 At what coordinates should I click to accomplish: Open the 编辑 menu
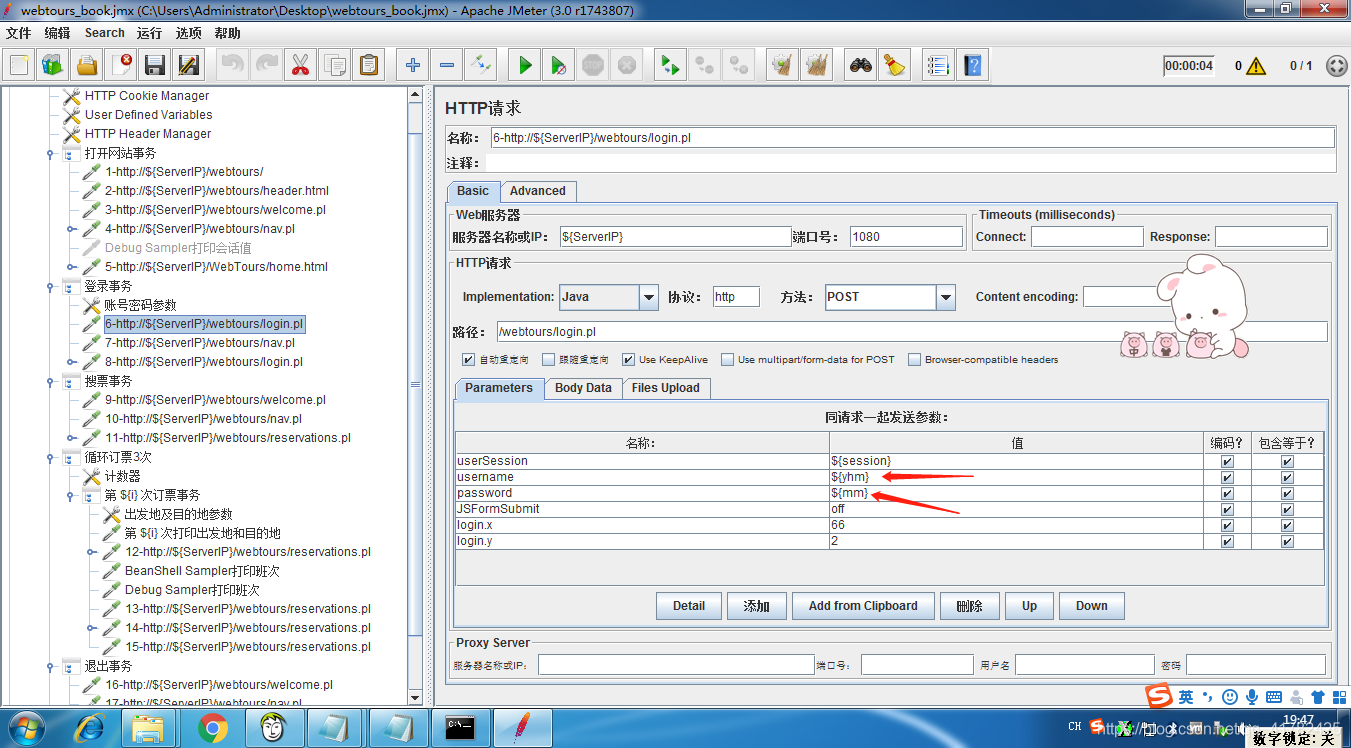coord(57,33)
